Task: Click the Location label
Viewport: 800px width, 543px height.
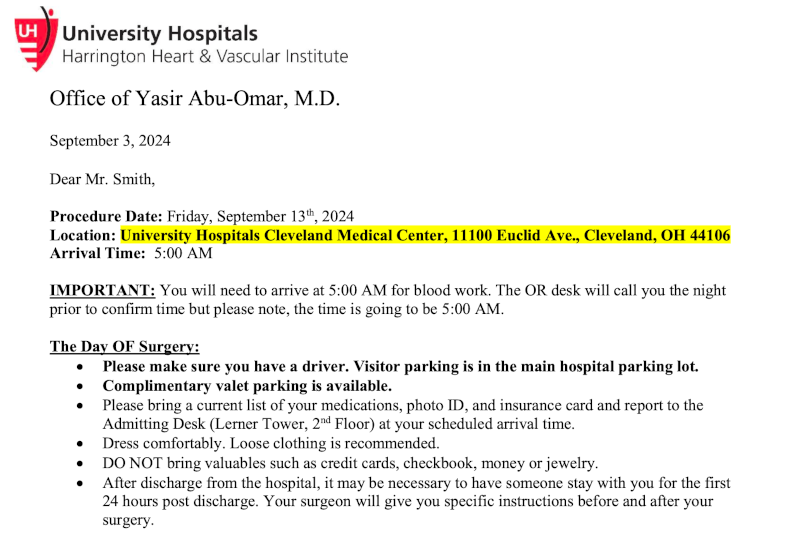Action: [x=84, y=235]
